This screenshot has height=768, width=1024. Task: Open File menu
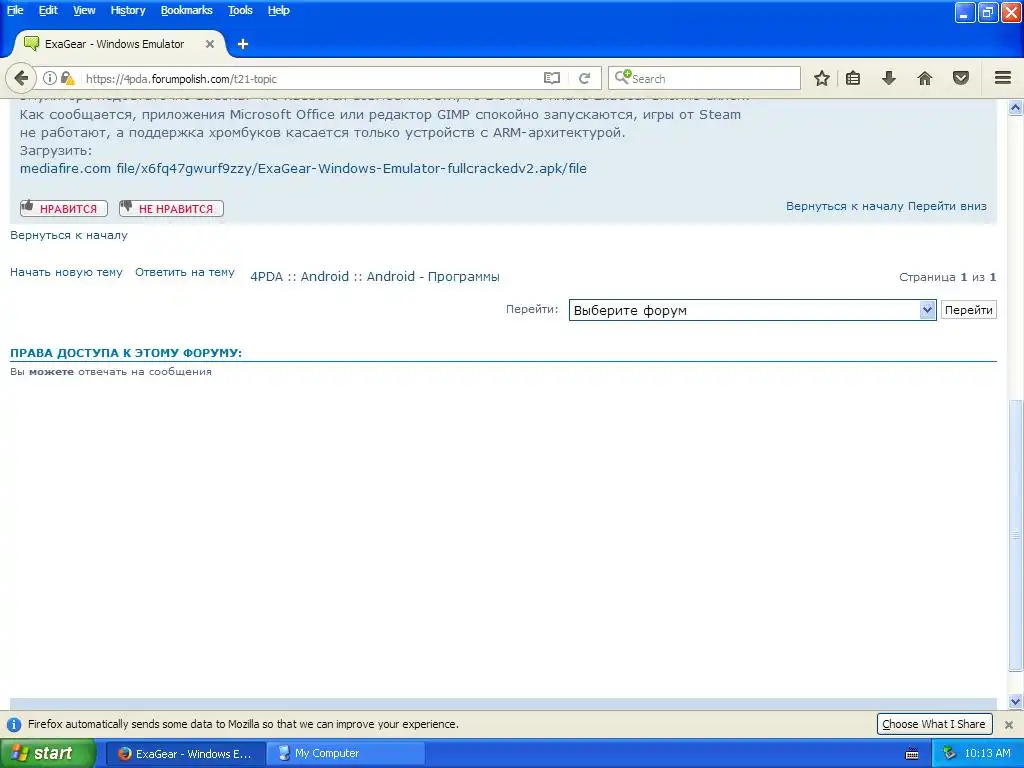[15, 10]
